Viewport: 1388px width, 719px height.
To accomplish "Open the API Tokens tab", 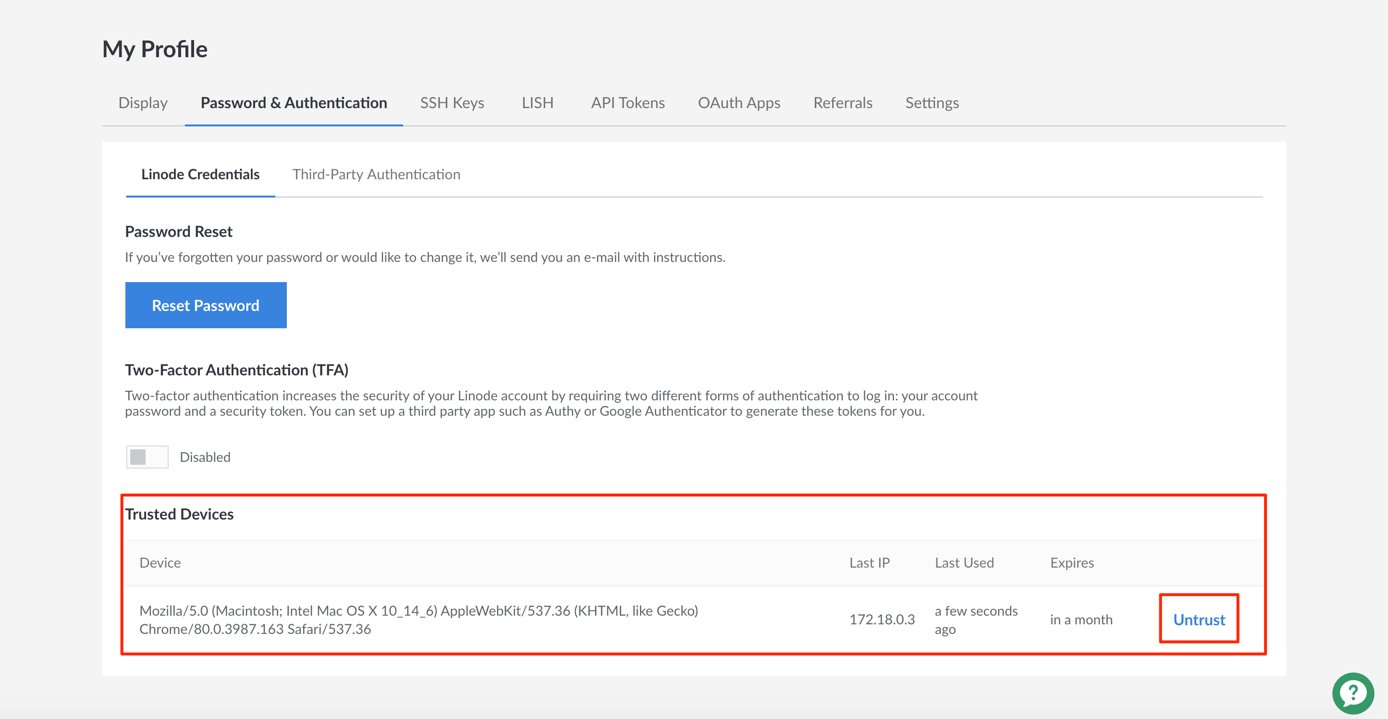I will [x=628, y=103].
